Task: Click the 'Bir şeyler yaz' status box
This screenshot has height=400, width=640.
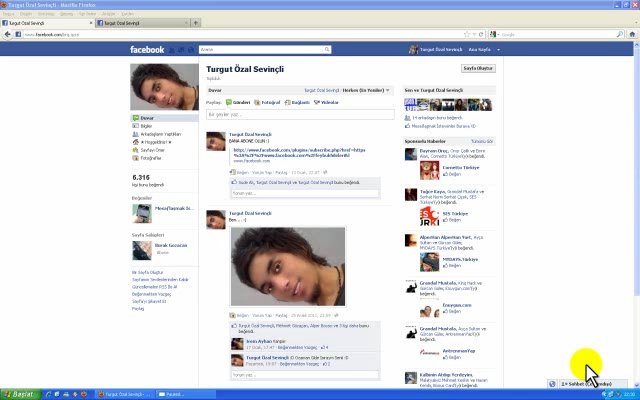Action: click(300, 115)
